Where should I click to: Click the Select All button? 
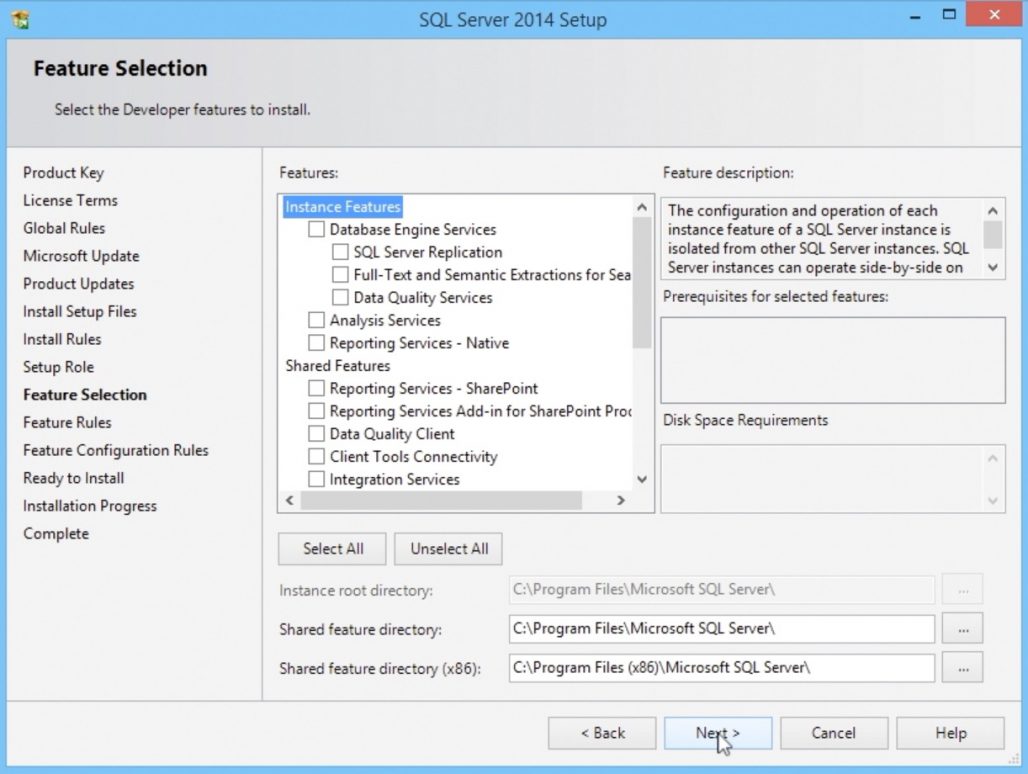pyautogui.click(x=331, y=548)
